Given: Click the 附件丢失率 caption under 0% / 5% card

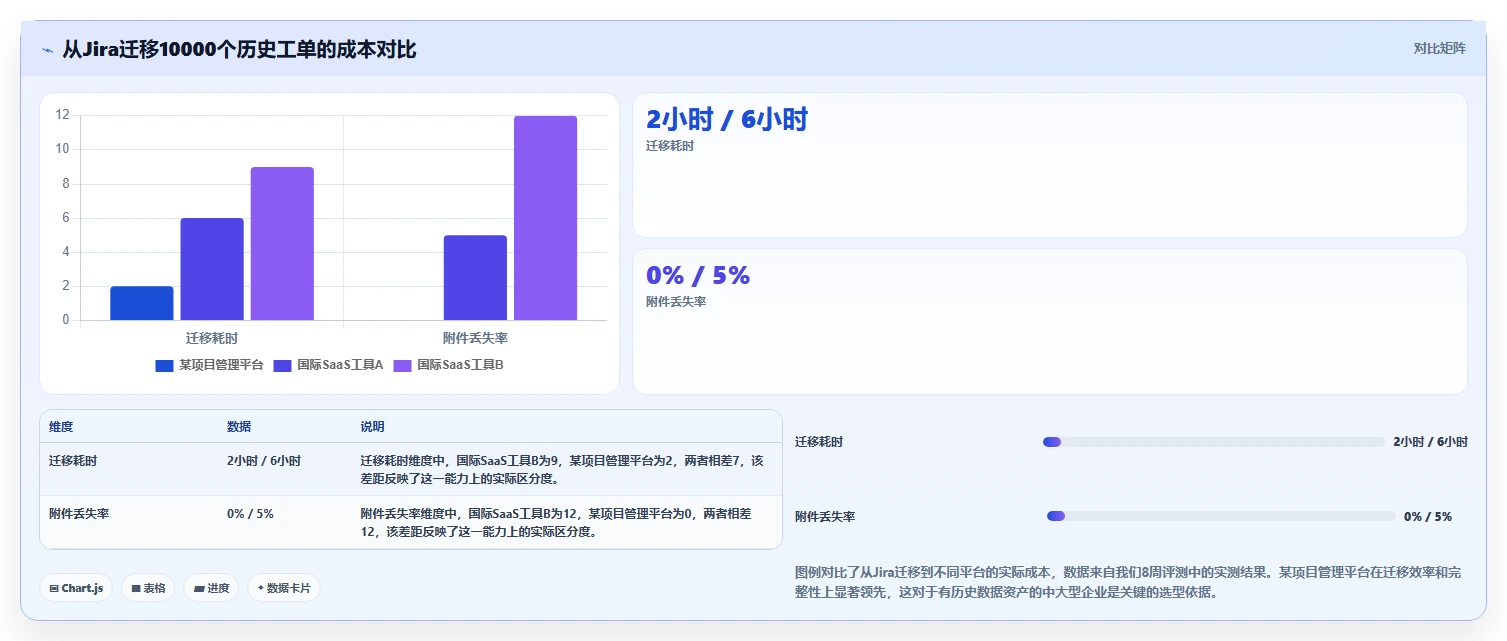Looking at the screenshot, I should point(676,302).
